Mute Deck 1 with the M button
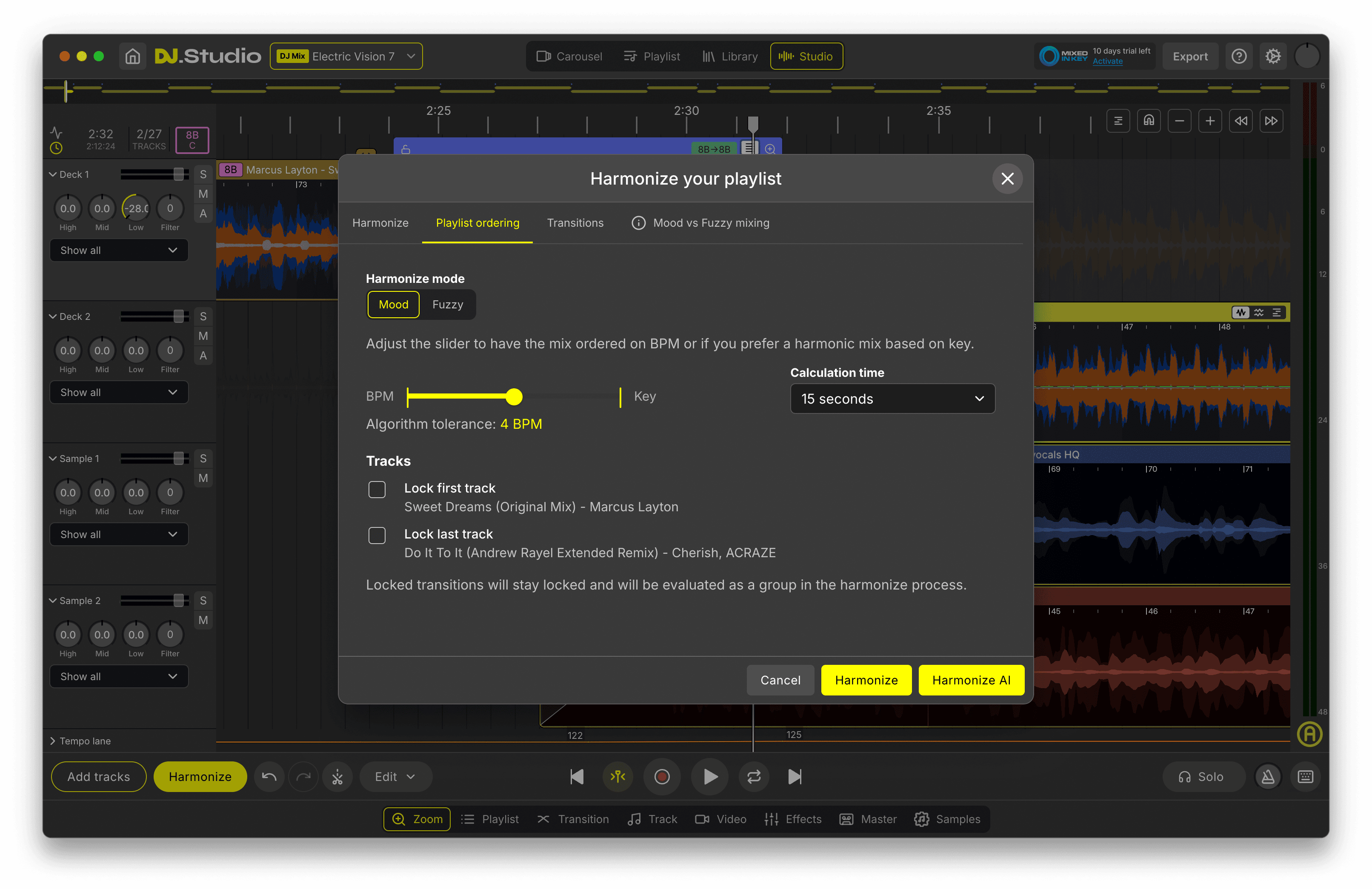Image resolution: width=1372 pixels, height=889 pixels. pyautogui.click(x=203, y=194)
